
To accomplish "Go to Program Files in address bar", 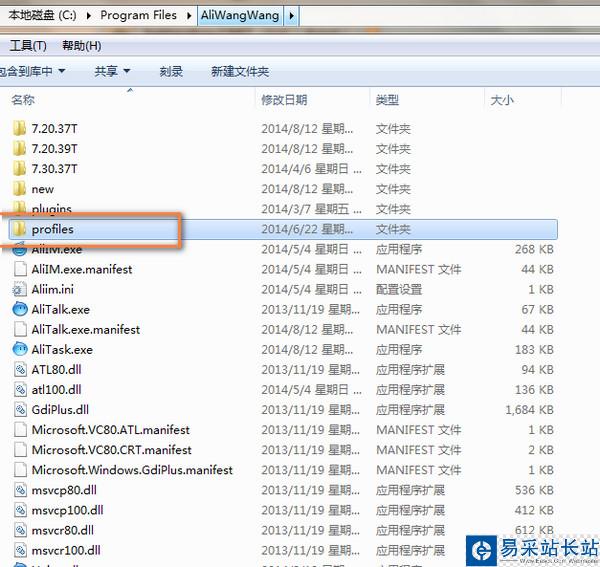I will pyautogui.click(x=139, y=15).
